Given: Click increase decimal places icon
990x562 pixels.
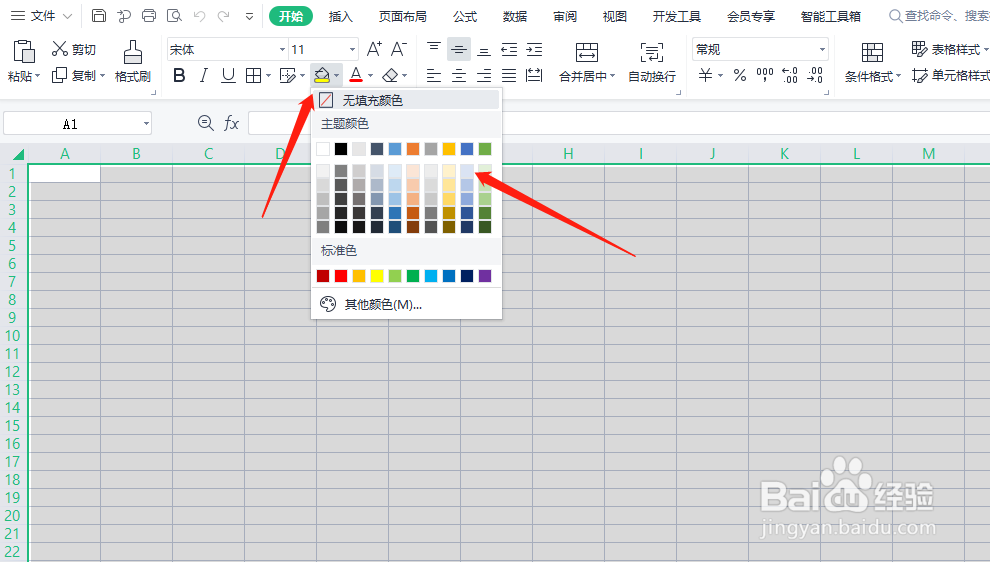Looking at the screenshot, I should pos(790,76).
